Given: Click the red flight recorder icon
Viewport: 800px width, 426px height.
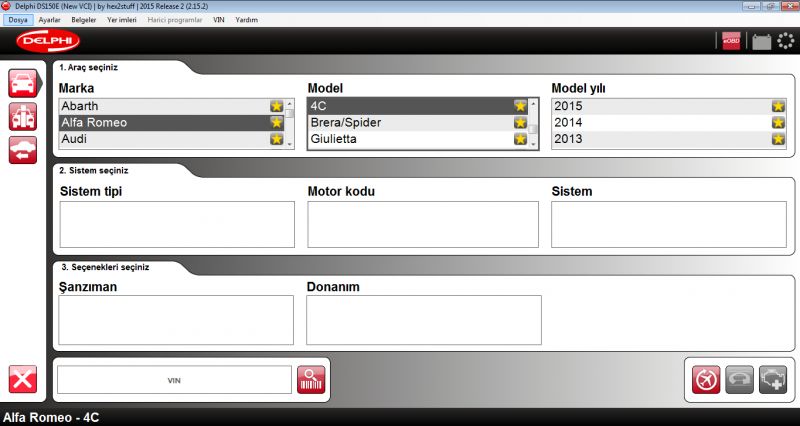Looking at the screenshot, I should click(x=706, y=380).
